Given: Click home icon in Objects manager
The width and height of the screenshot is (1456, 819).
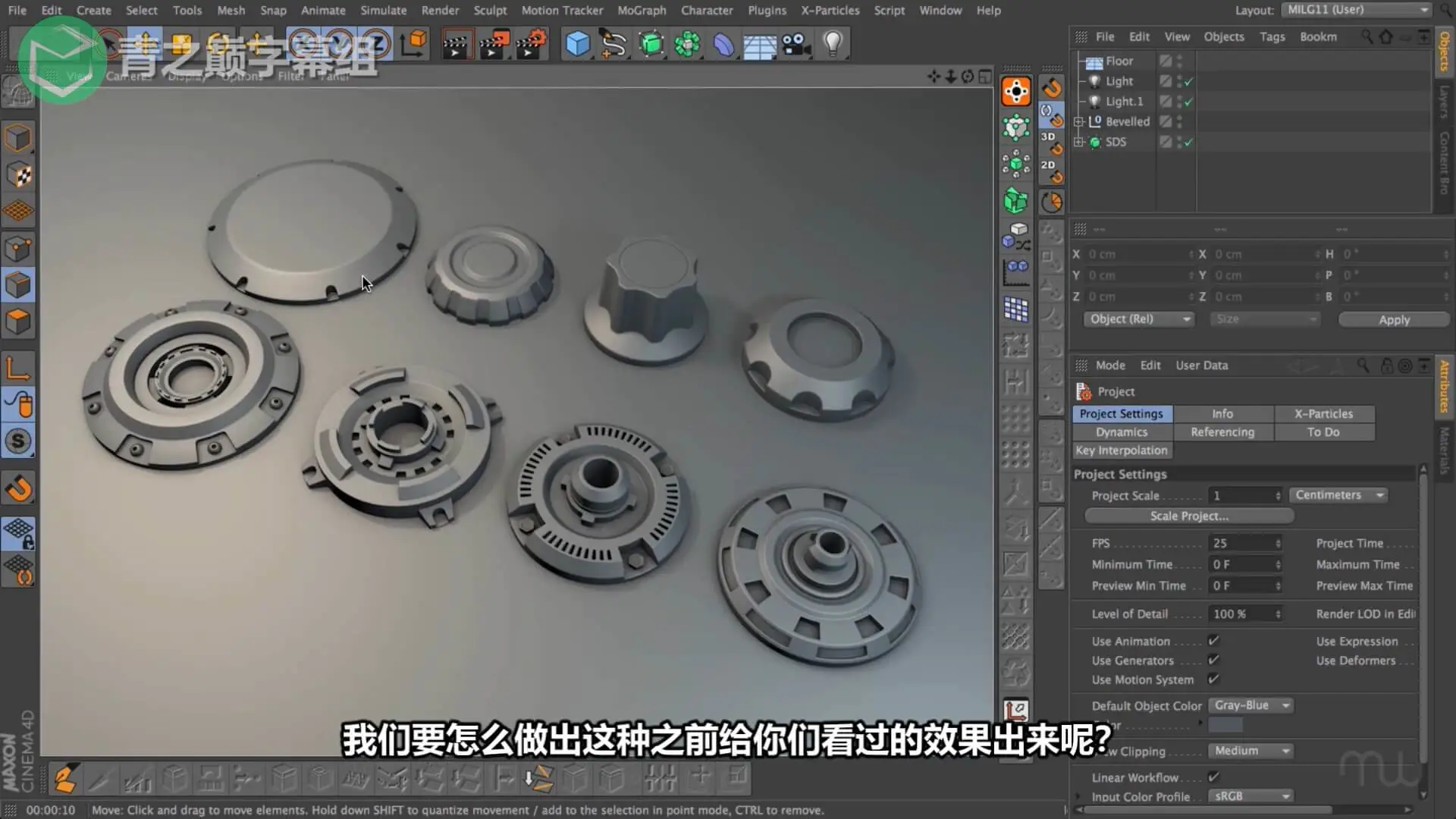Looking at the screenshot, I should tap(1385, 36).
